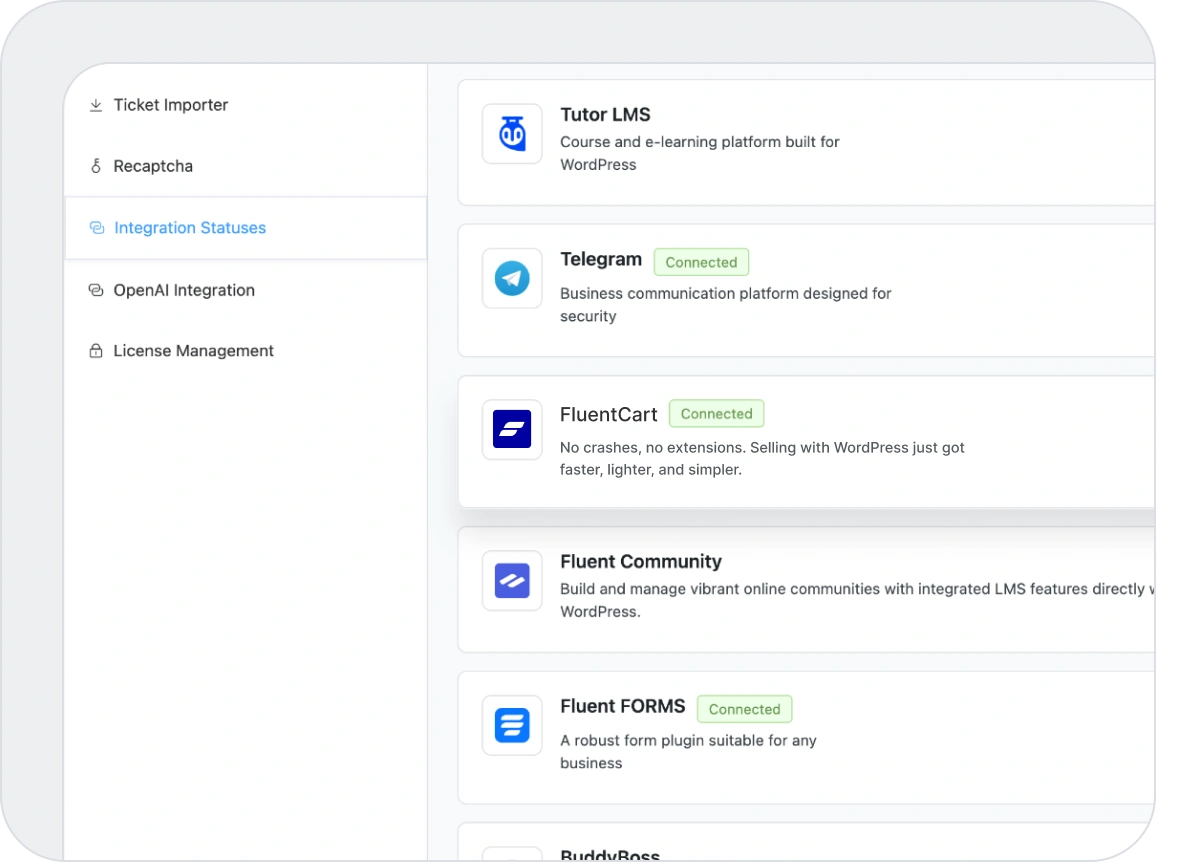Click the FluentCart logo icon
This screenshot has height=862, width=1178.
tap(512, 430)
